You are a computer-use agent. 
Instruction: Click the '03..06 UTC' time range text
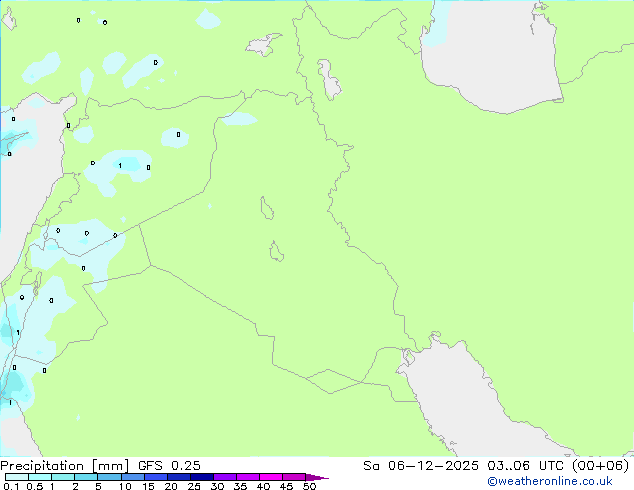(525, 466)
